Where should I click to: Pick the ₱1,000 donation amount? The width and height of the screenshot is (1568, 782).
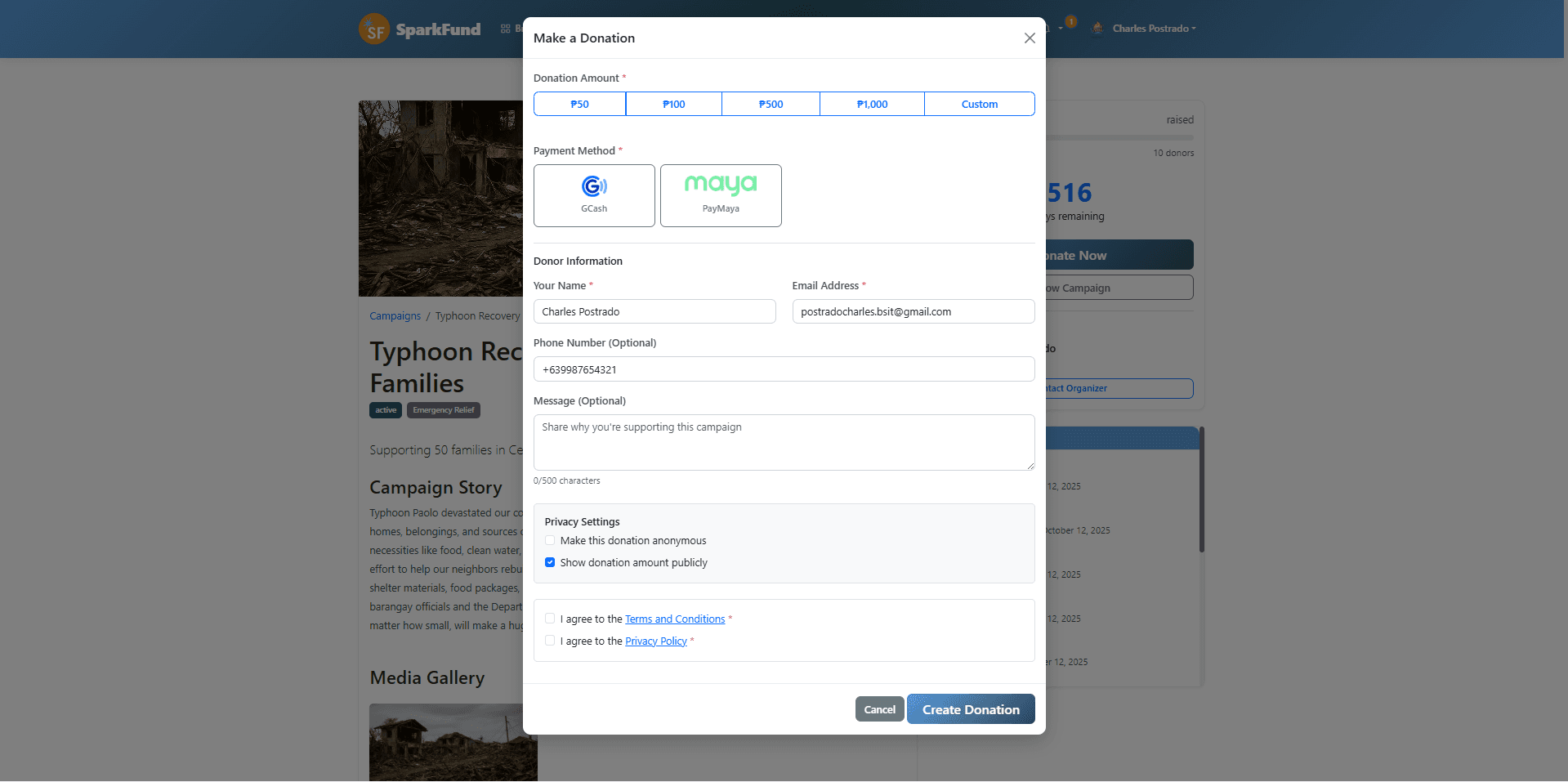pyautogui.click(x=872, y=104)
